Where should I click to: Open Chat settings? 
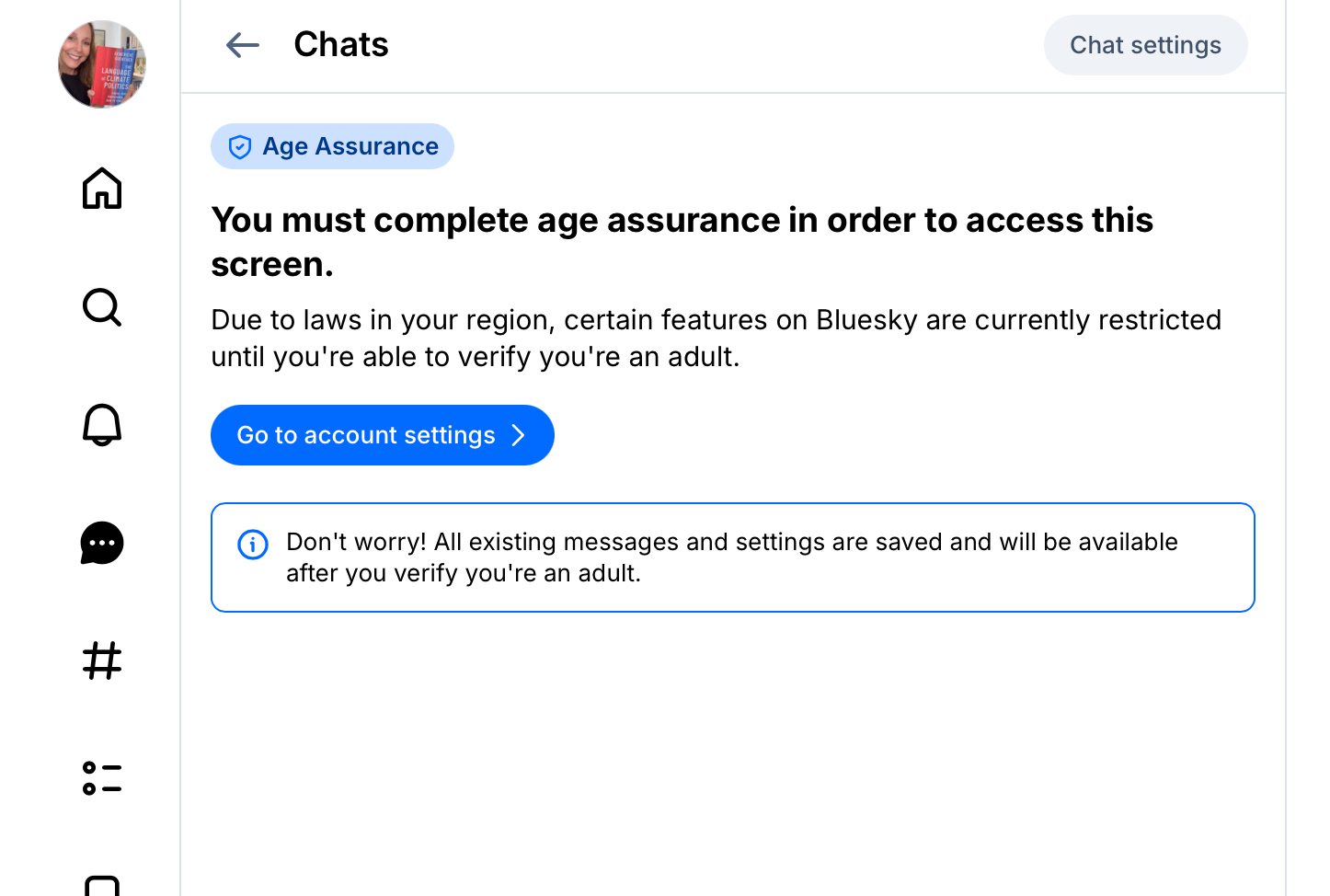[x=1145, y=45]
